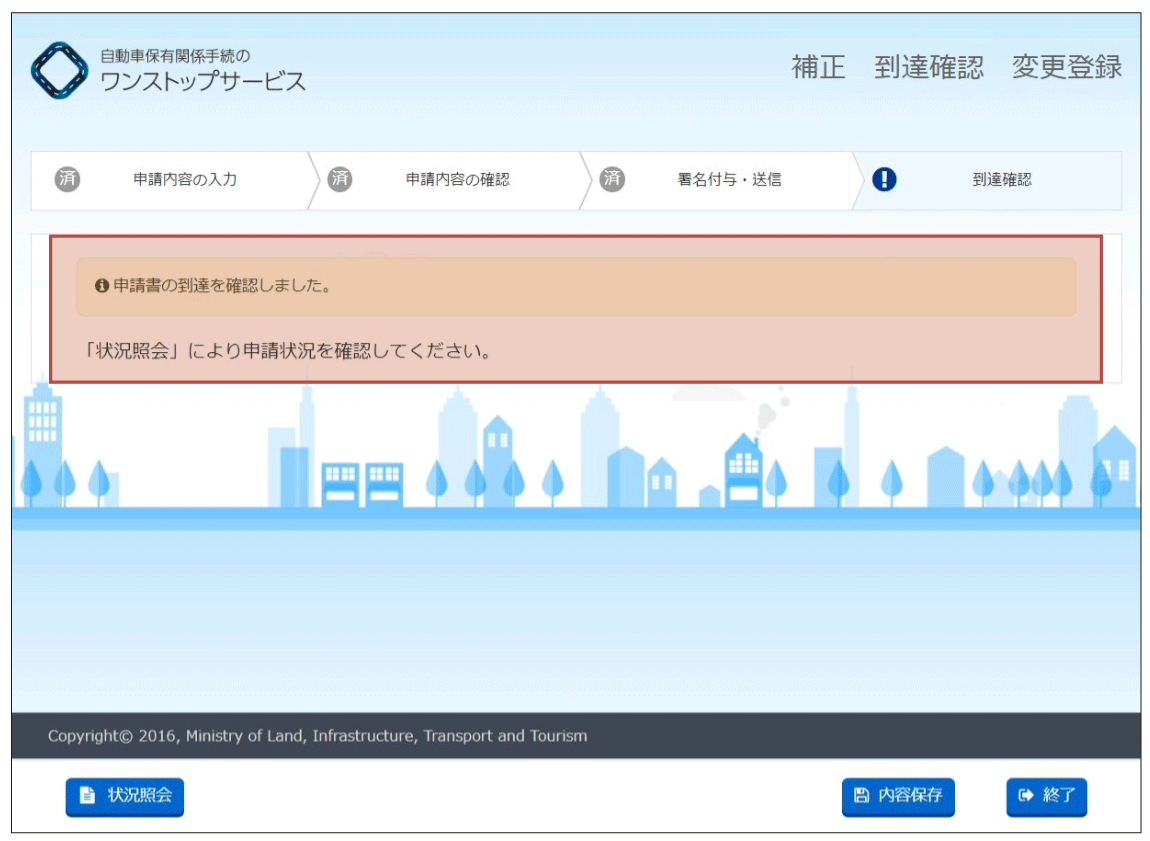
Task: Select the 申請内容の入力 step label
Action: (x=185, y=180)
